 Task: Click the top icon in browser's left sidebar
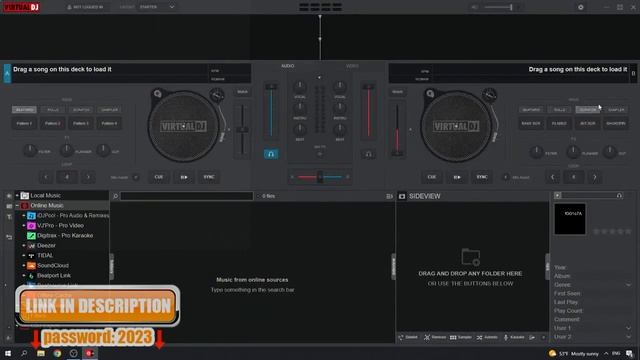tap(9, 196)
